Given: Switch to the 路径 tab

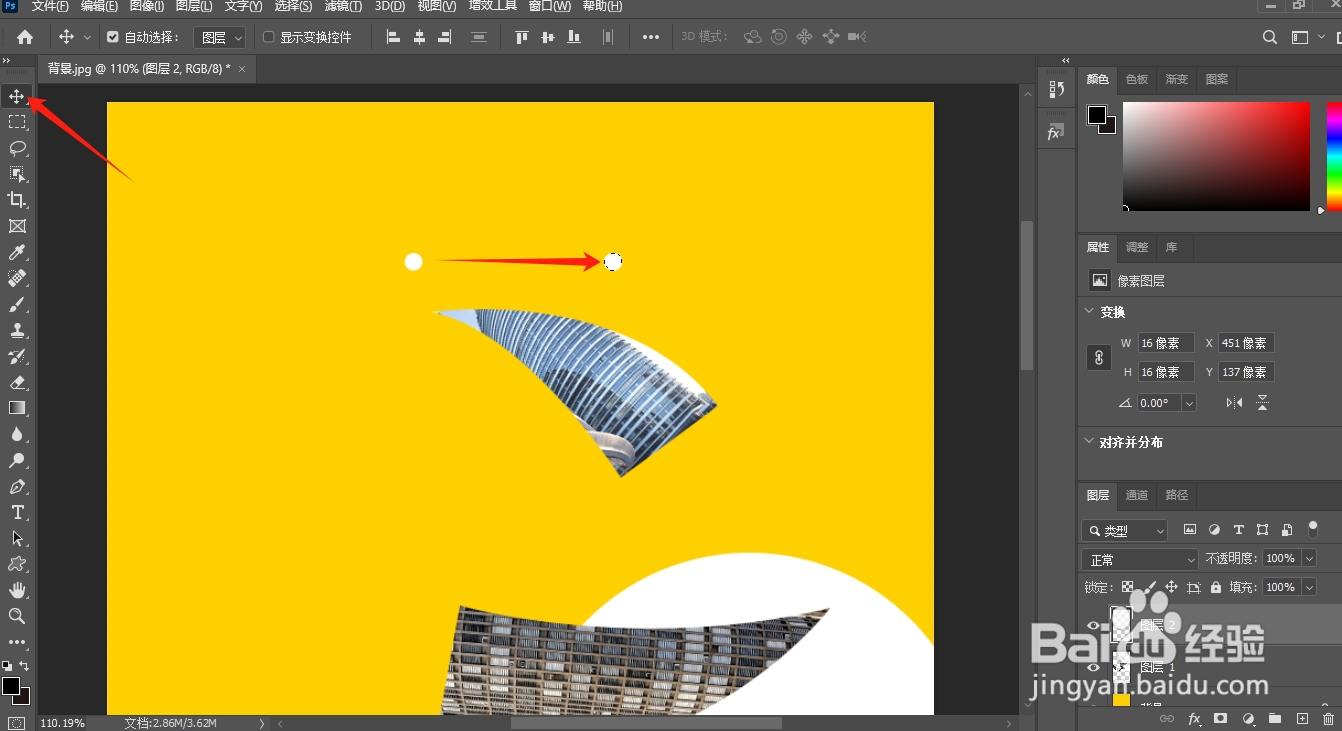Looking at the screenshot, I should pos(1177,495).
